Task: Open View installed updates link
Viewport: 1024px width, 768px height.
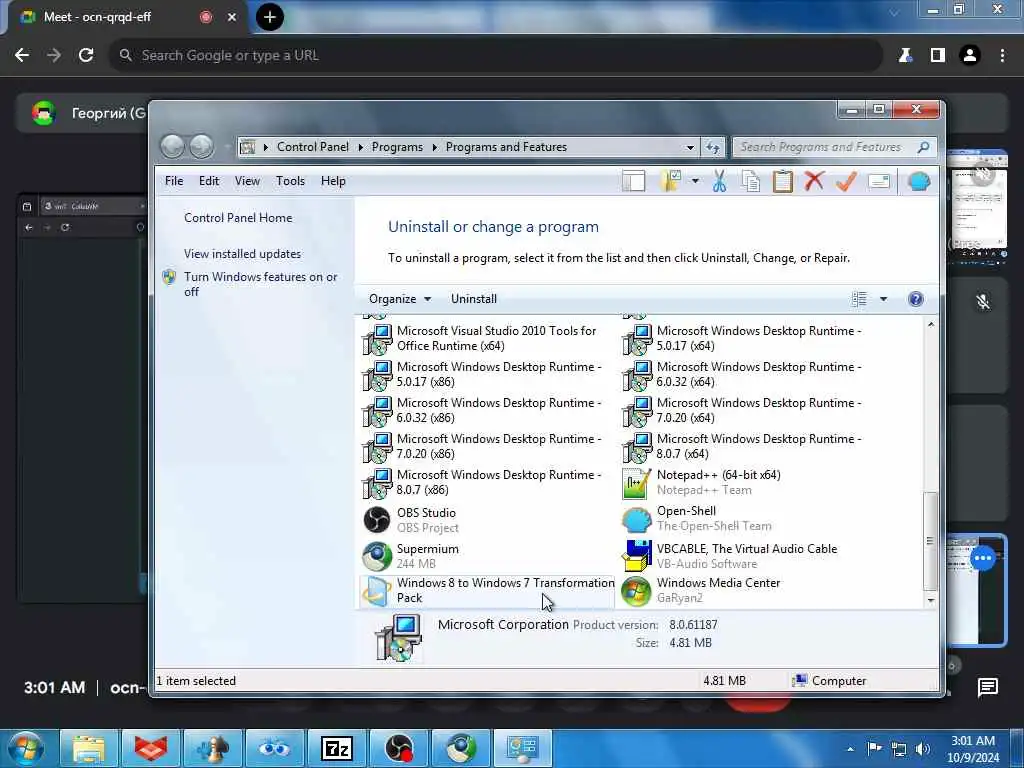Action: click(x=242, y=253)
